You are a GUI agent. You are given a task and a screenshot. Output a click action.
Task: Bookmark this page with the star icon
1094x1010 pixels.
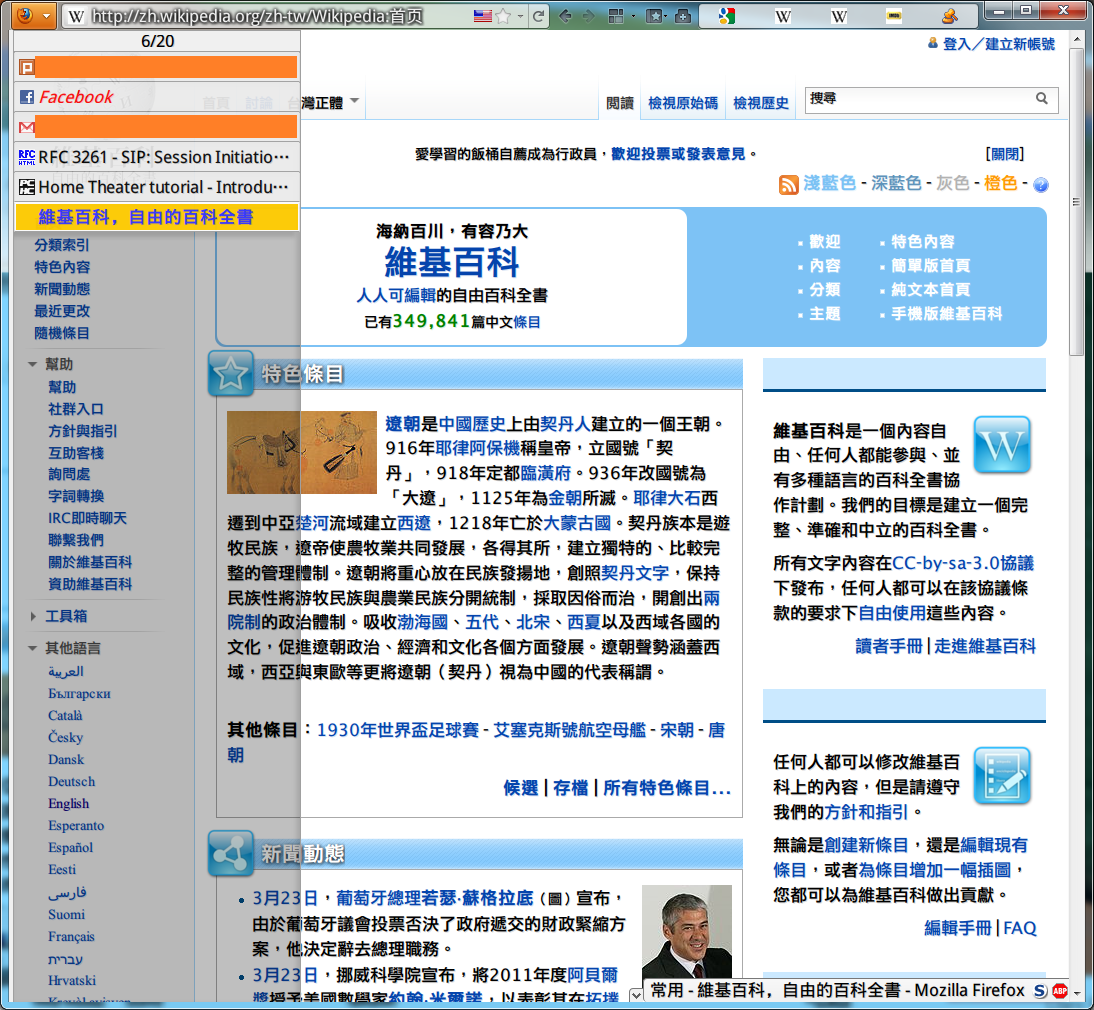coord(502,16)
